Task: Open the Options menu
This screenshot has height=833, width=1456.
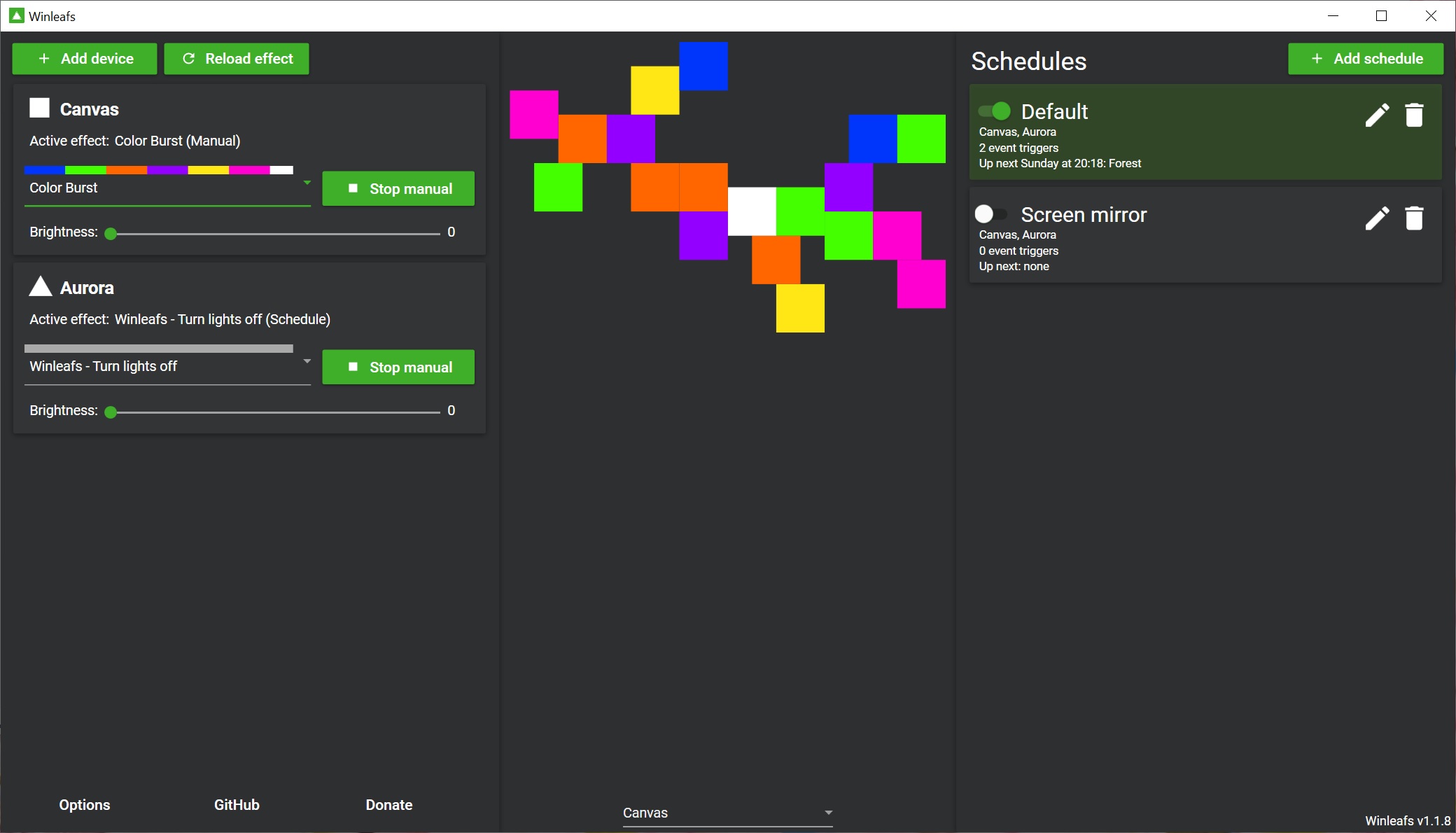Action: (85, 805)
